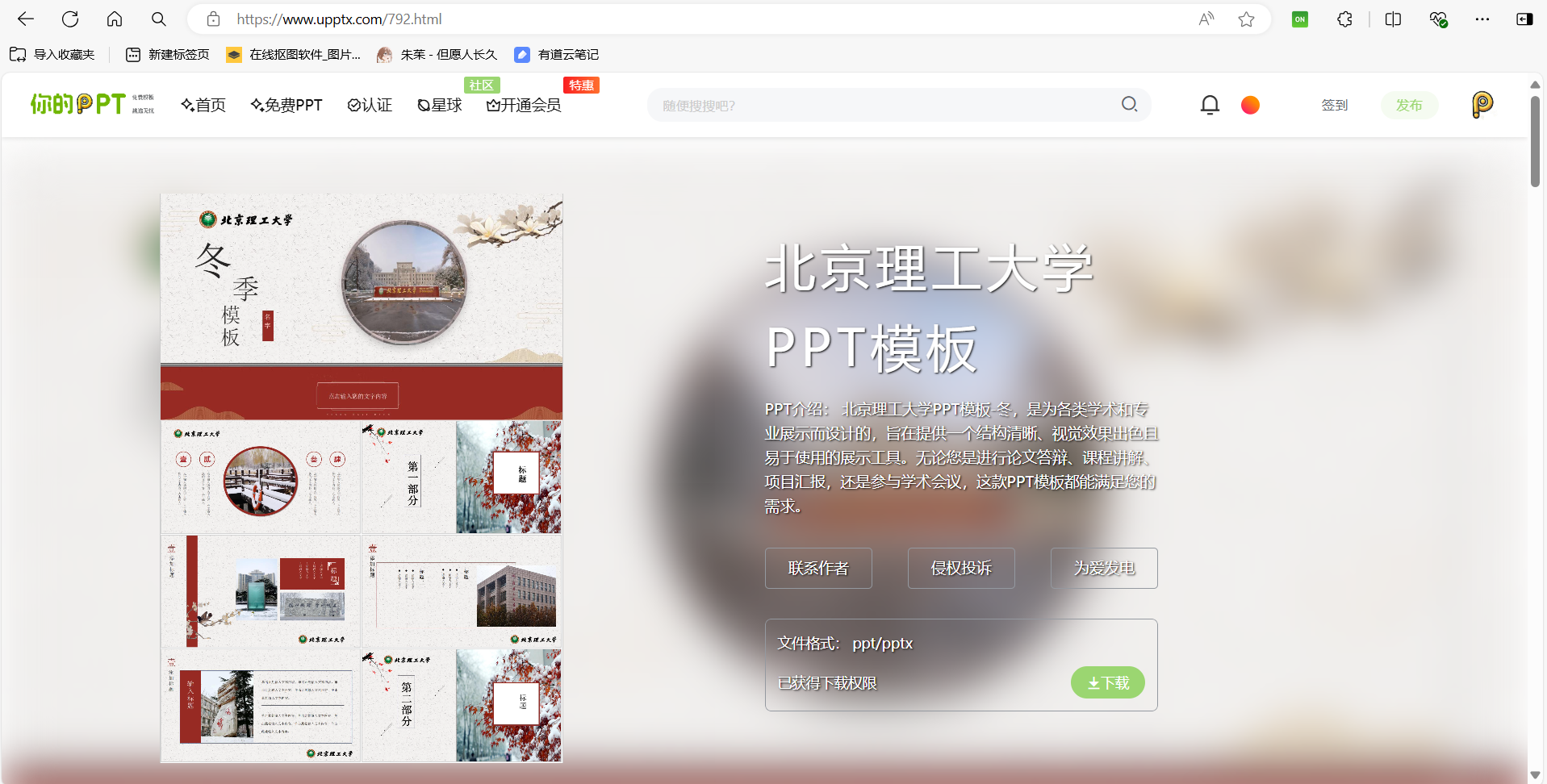Click the site lock icon in address bar
Image resolution: width=1547 pixels, height=784 pixels.
click(x=213, y=19)
